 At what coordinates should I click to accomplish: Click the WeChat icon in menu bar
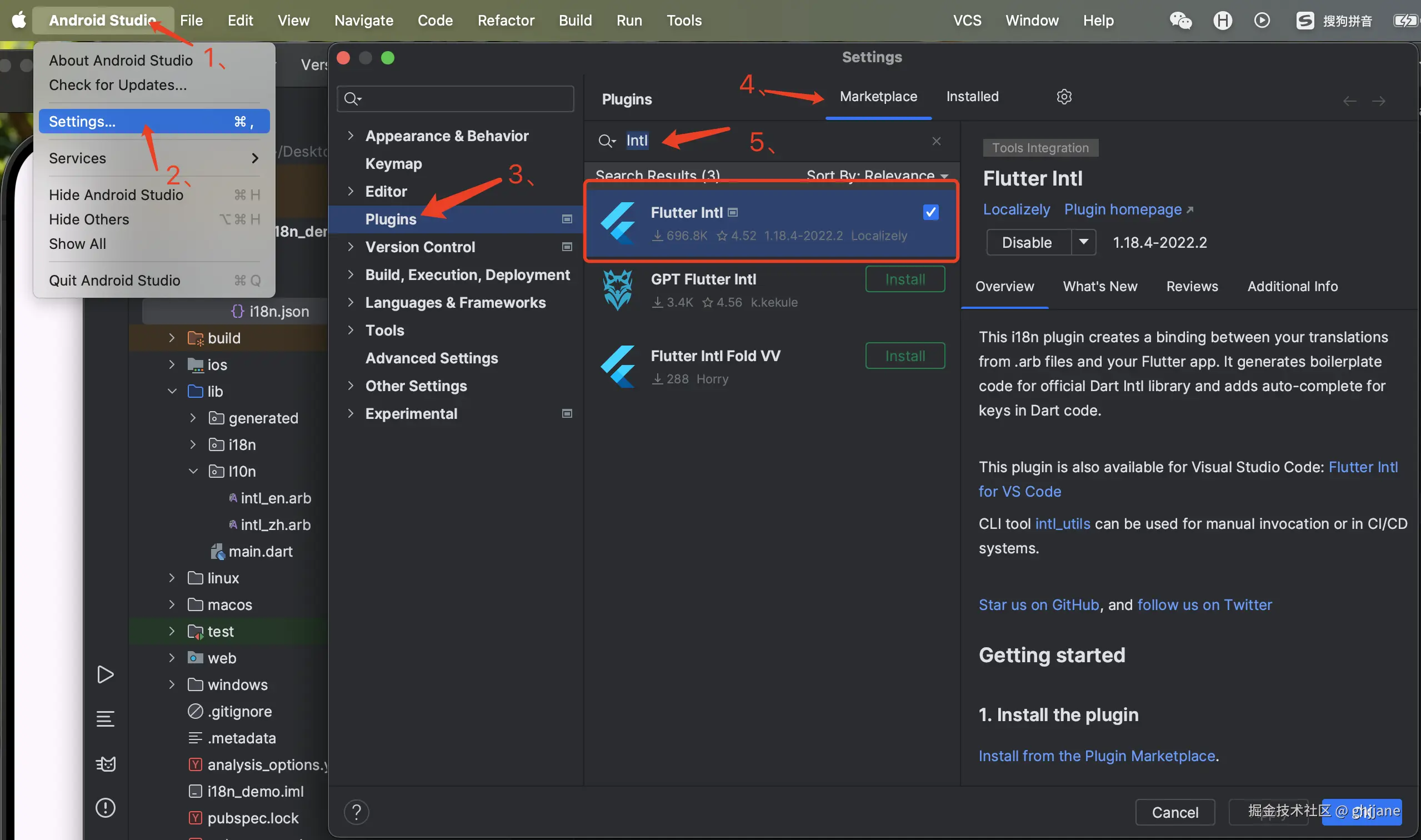coord(1180,21)
